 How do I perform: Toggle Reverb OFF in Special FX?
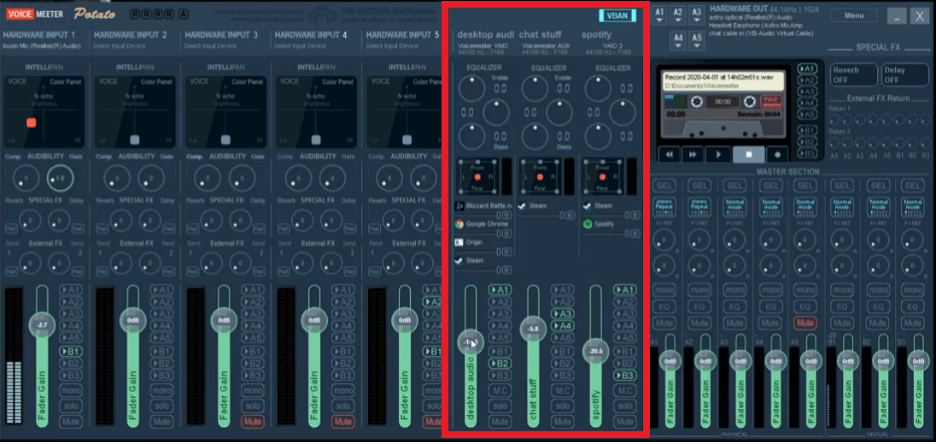(x=854, y=75)
